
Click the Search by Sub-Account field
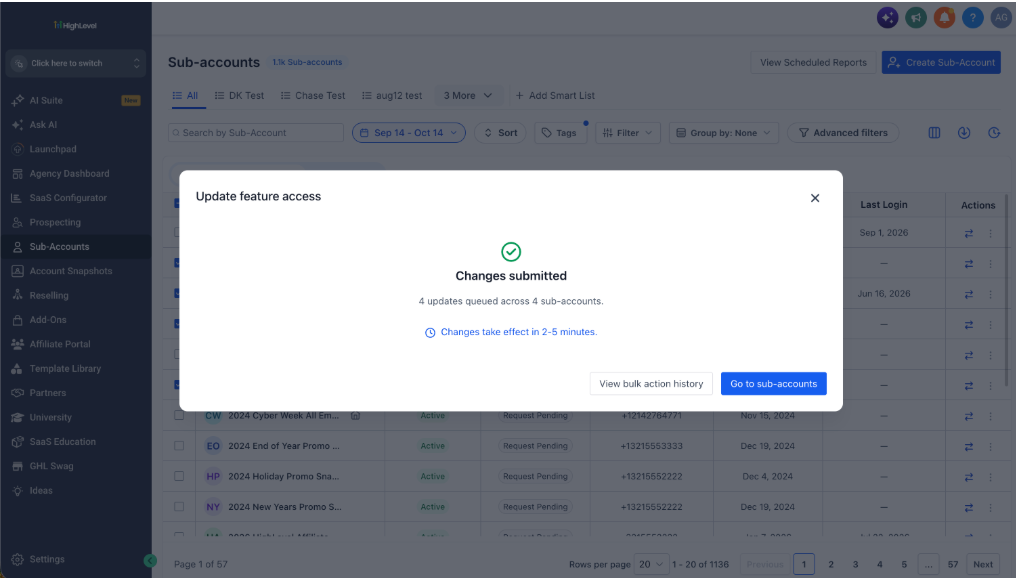256,133
